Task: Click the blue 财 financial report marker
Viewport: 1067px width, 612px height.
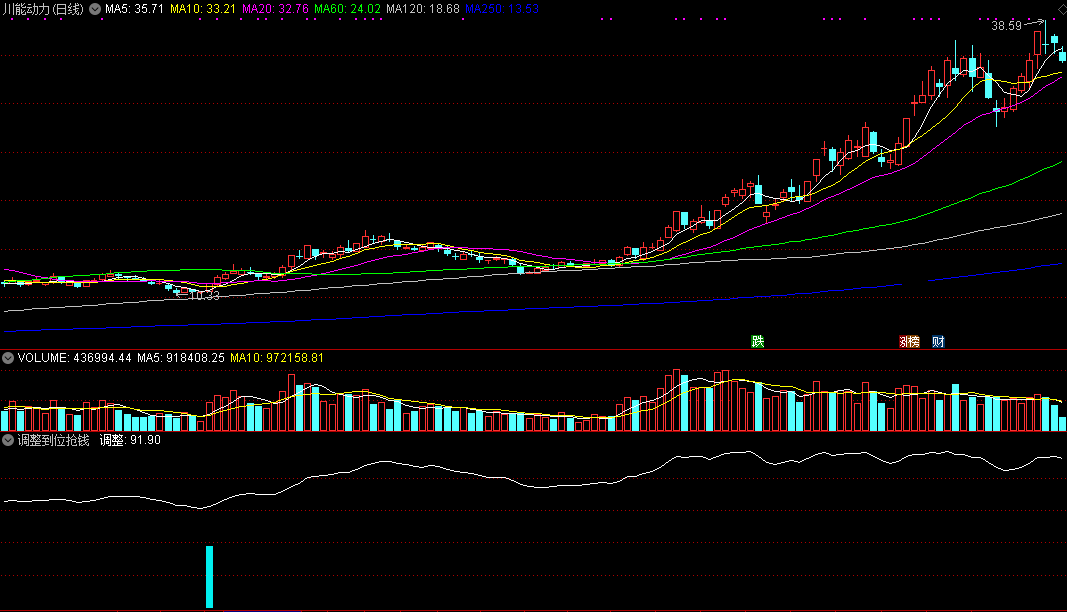Action: (938, 342)
